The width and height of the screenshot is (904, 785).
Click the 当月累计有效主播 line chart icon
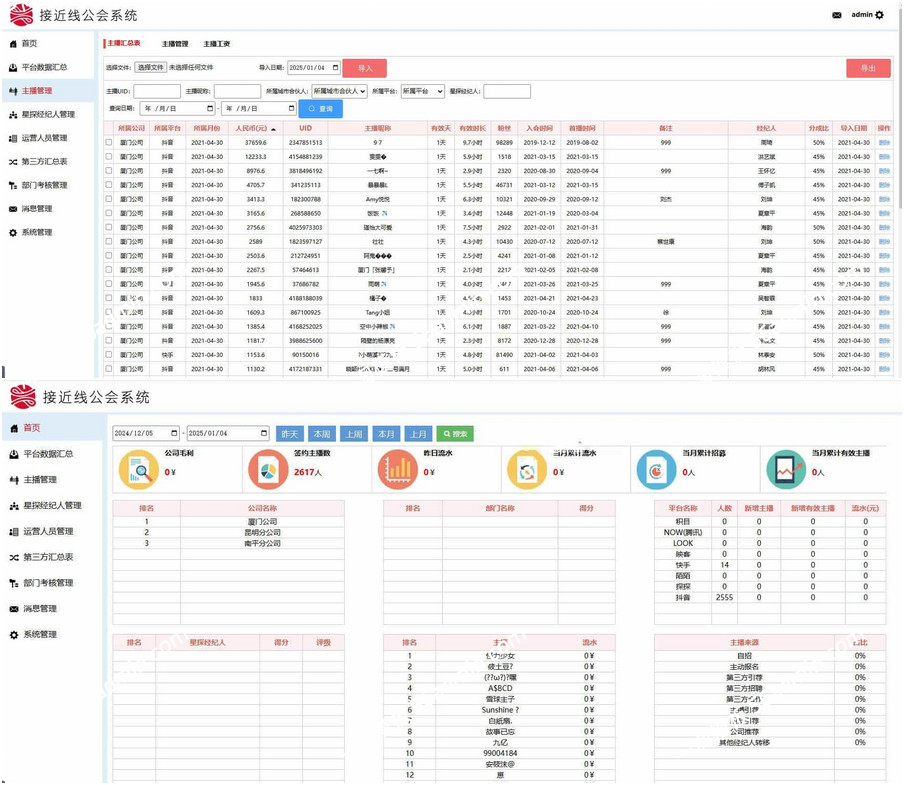(785, 469)
